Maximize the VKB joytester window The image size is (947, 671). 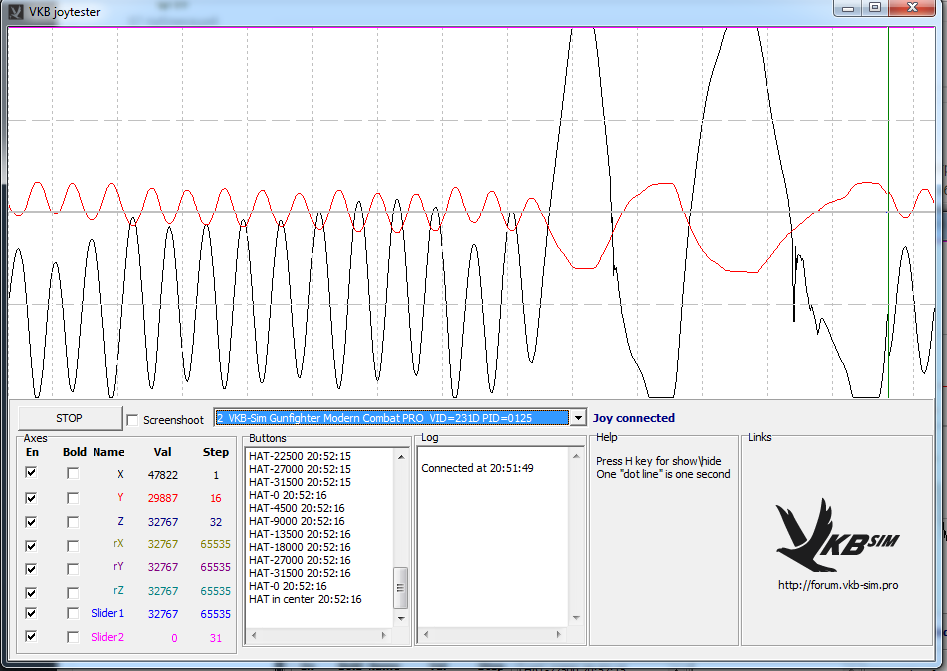875,8
